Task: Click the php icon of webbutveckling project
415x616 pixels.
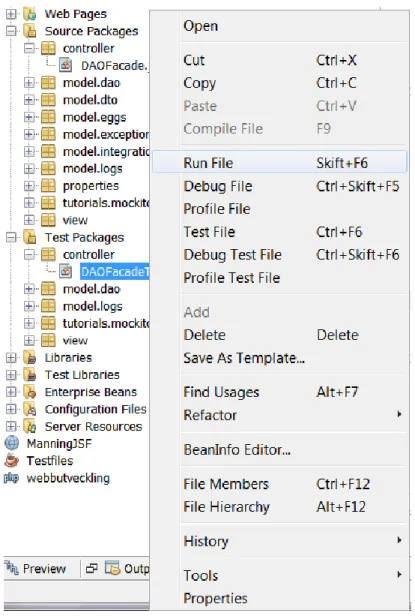Action: pos(12,478)
